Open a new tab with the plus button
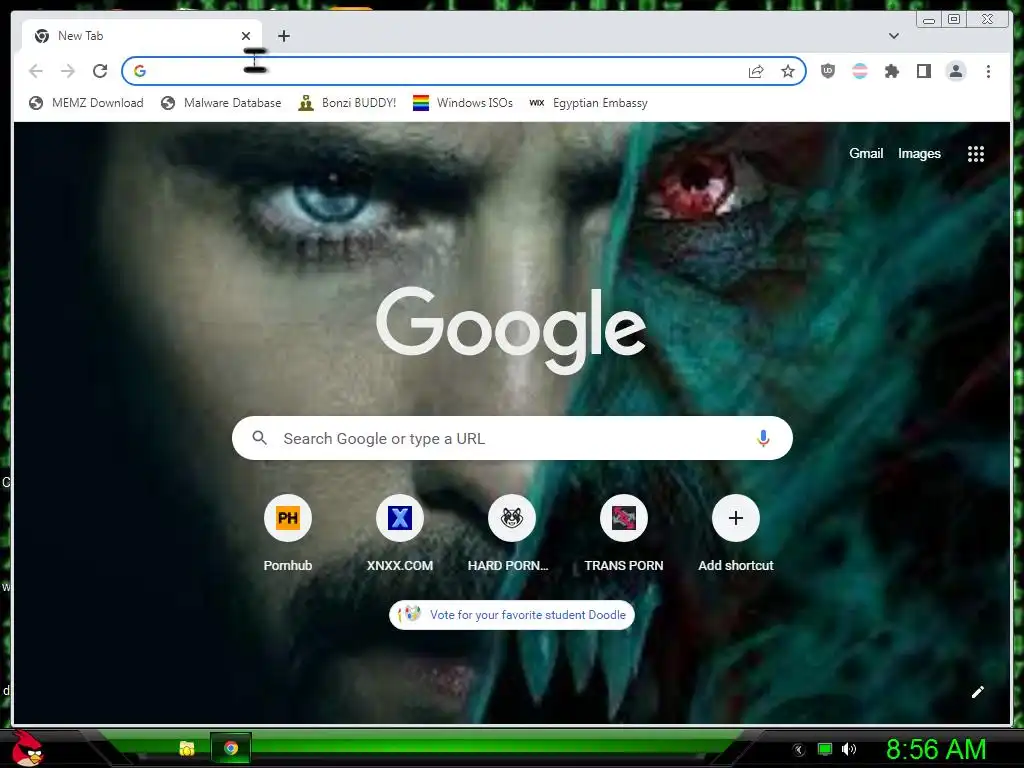 (283, 36)
